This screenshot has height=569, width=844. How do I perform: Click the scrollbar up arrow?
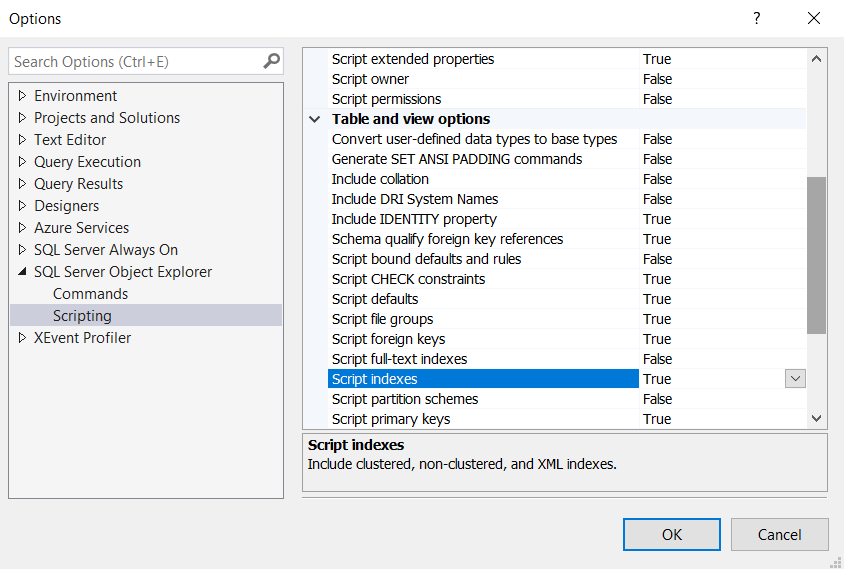coord(817,59)
